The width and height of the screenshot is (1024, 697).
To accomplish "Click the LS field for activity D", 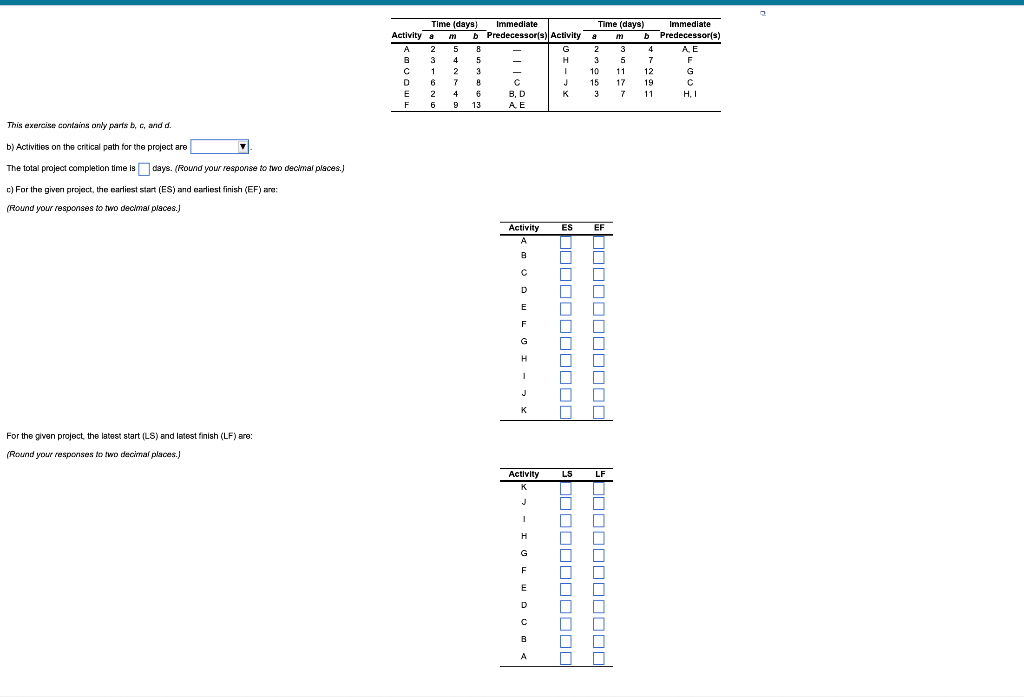I will pyautogui.click(x=566, y=607).
